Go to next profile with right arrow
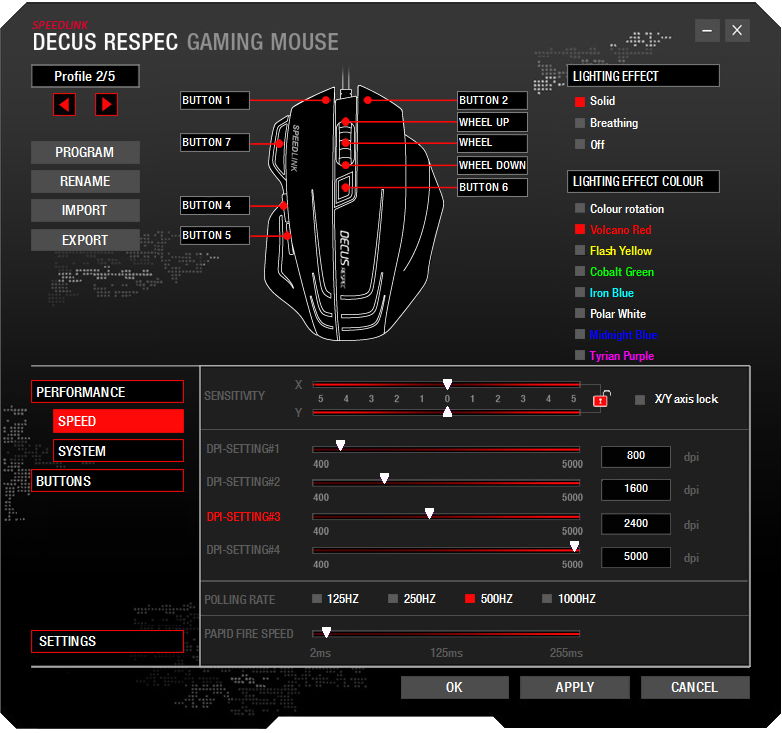Screen dimensions: 782x733 (x=106, y=105)
